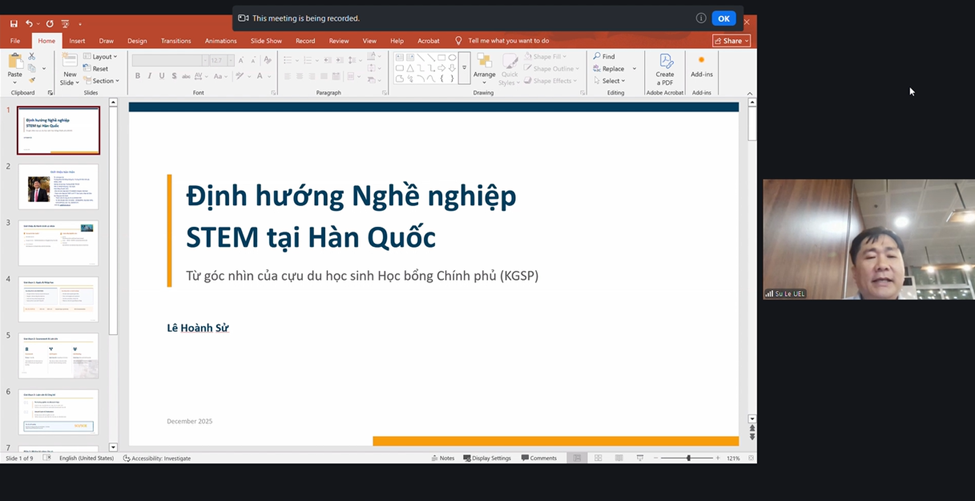The width and height of the screenshot is (975, 501).
Task: Expand the Section dropdown
Action: coord(103,81)
